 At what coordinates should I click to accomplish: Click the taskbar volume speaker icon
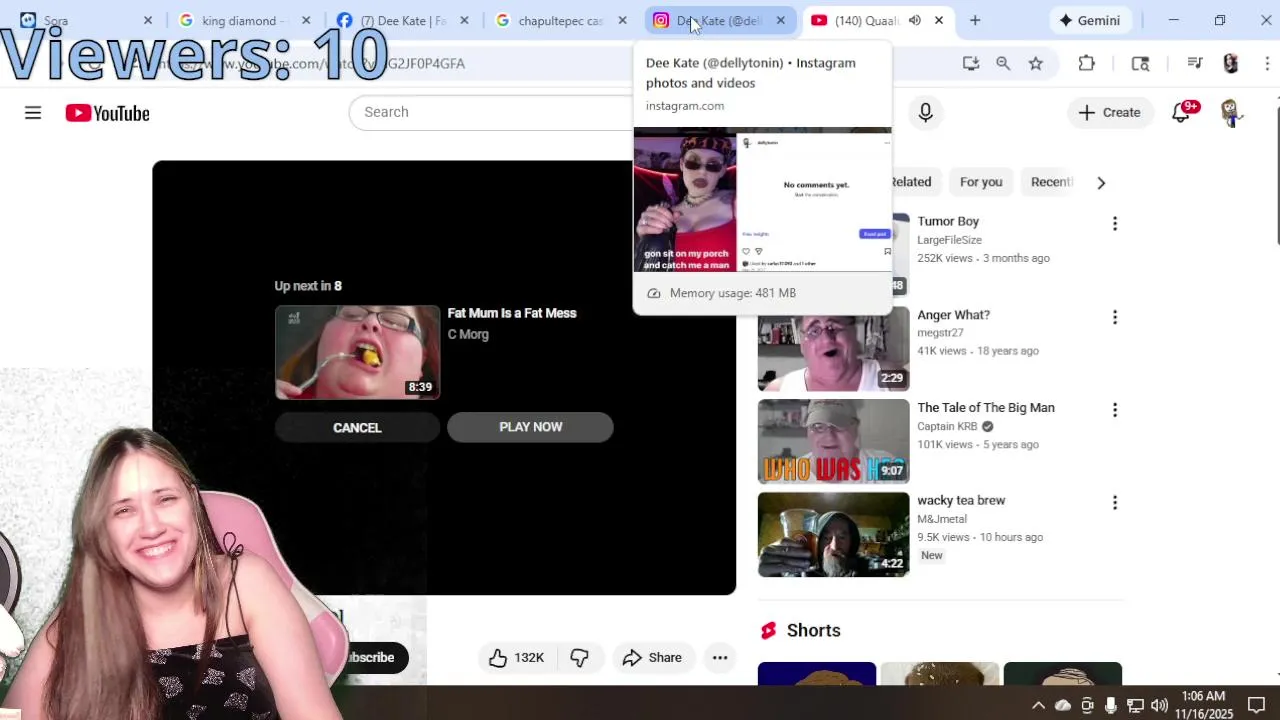[1159, 706]
